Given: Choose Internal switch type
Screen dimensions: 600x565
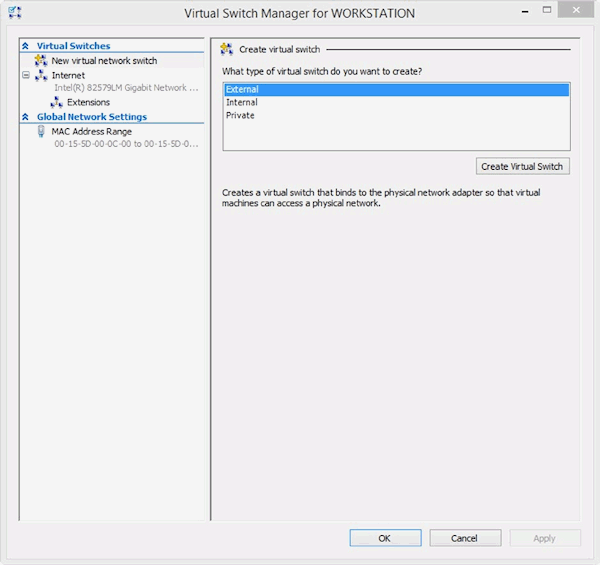Looking at the screenshot, I should [241, 102].
